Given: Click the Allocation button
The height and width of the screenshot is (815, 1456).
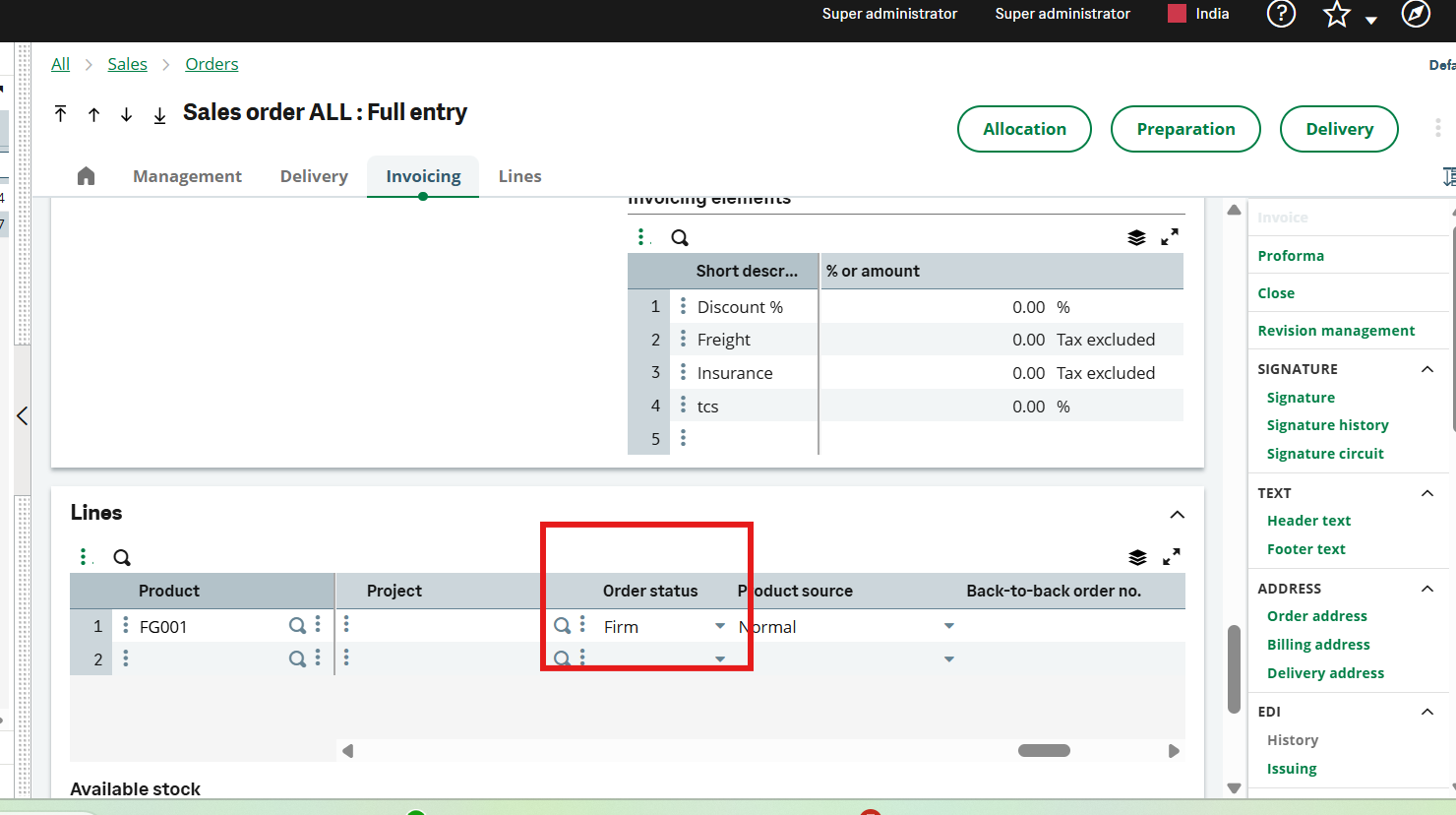Looking at the screenshot, I should click(1024, 129).
